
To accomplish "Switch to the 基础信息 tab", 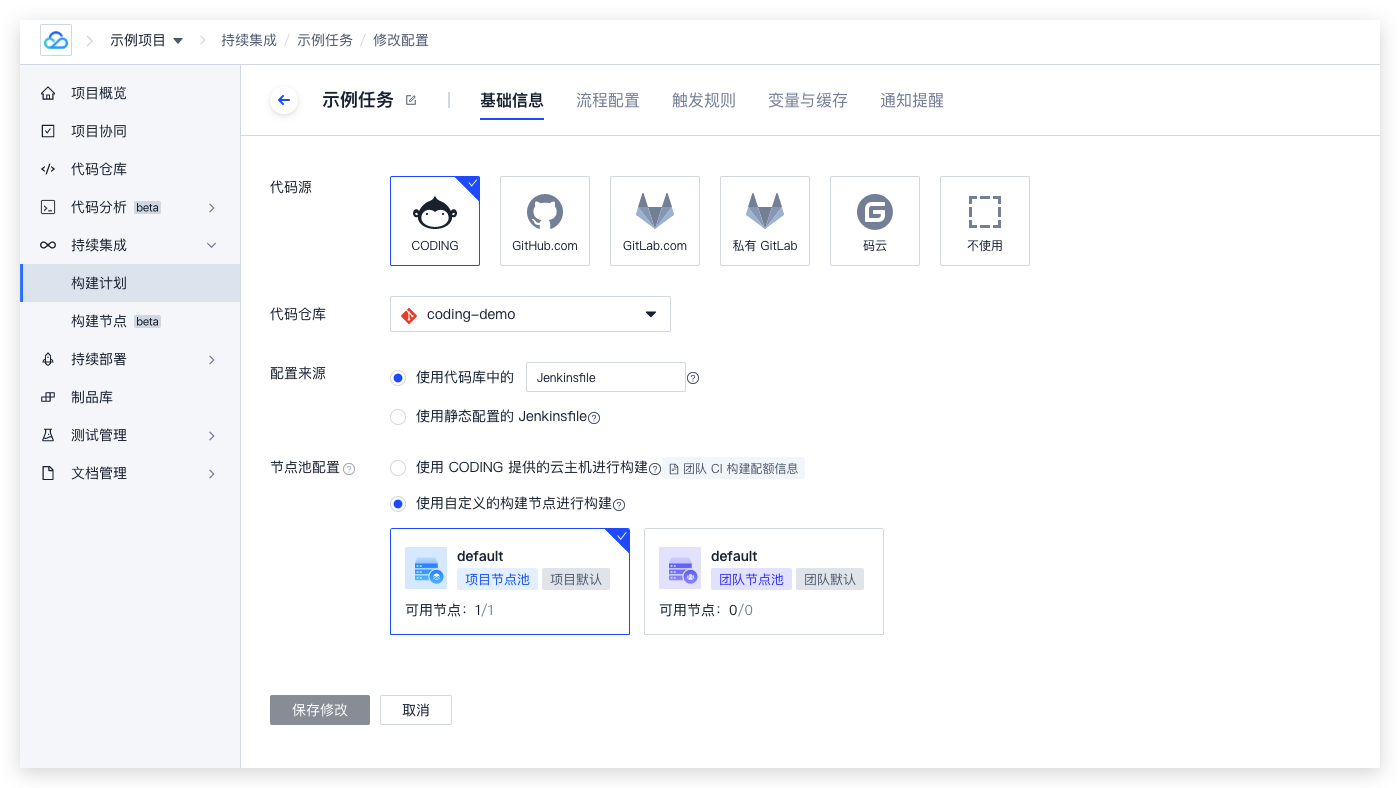I will click(512, 100).
